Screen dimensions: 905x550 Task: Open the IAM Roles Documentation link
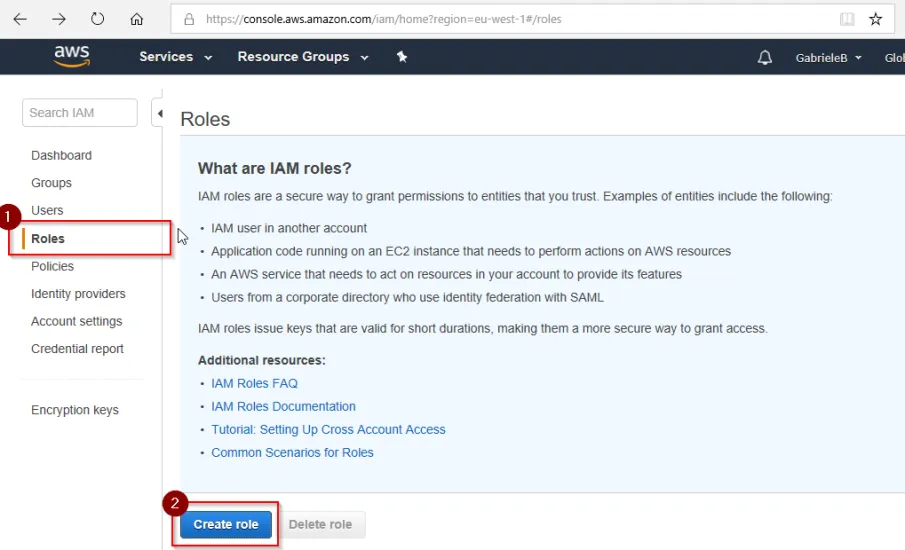tap(283, 406)
